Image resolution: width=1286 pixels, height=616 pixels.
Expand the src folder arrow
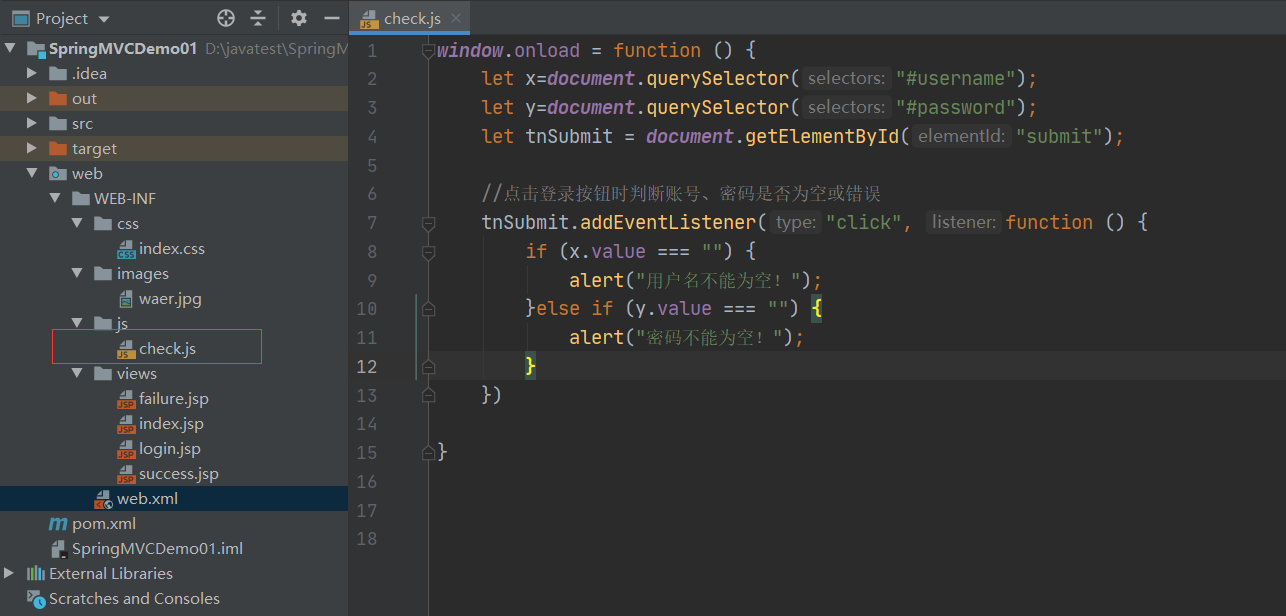[32, 123]
